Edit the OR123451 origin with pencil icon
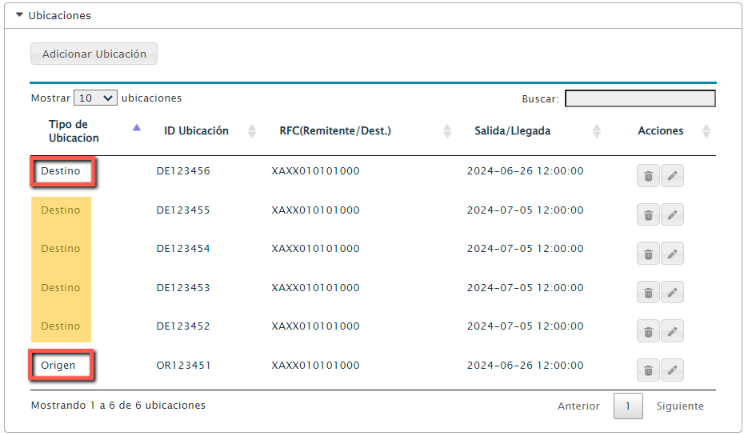Image resolution: width=744 pixels, height=434 pixels. pyautogui.click(x=672, y=370)
